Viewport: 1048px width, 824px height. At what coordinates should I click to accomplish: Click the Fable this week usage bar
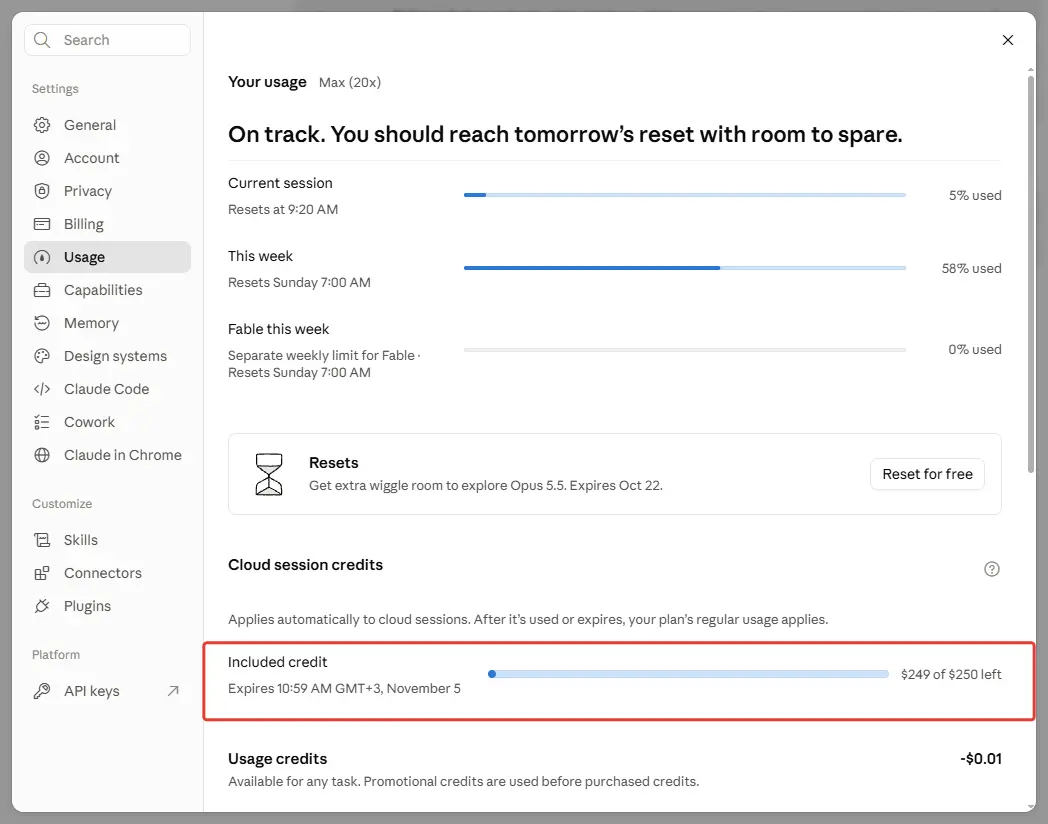(x=684, y=350)
